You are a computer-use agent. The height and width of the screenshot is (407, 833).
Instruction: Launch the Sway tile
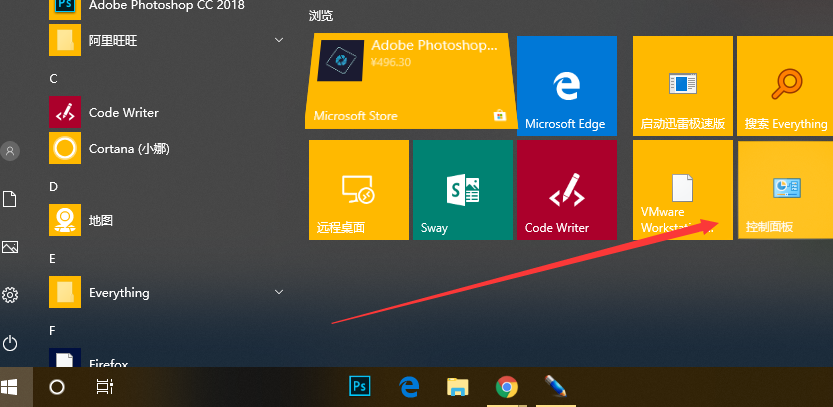coord(462,190)
